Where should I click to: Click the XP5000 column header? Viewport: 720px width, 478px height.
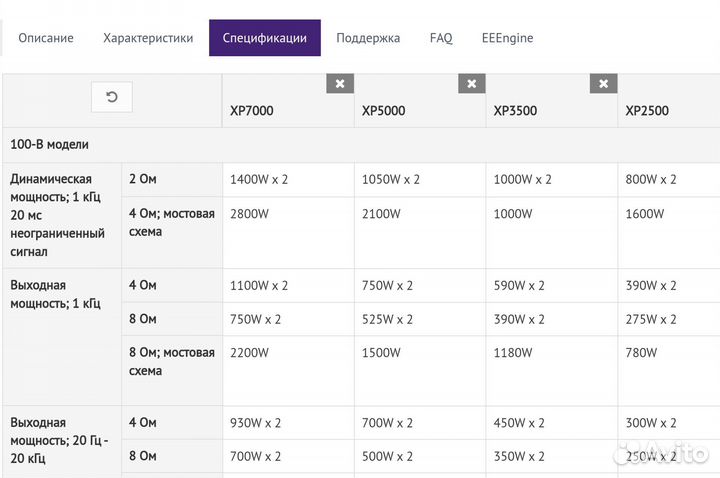(383, 111)
